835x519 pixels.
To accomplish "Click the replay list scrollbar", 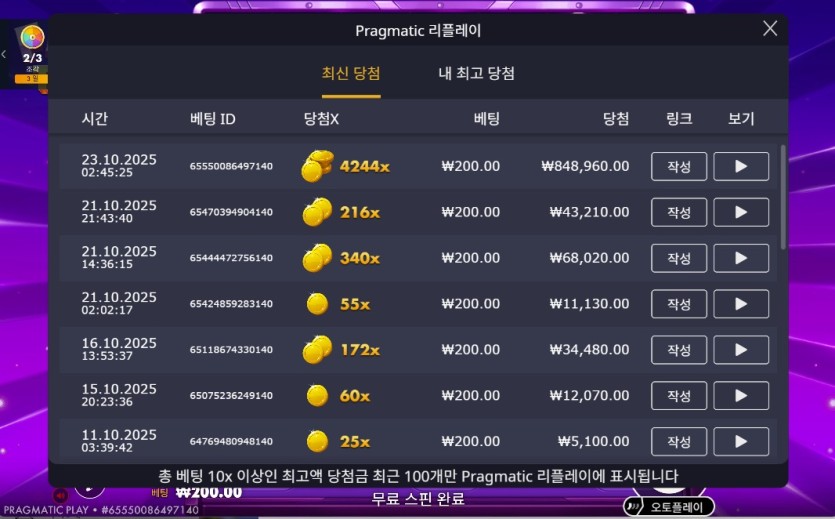I will pos(783,197).
